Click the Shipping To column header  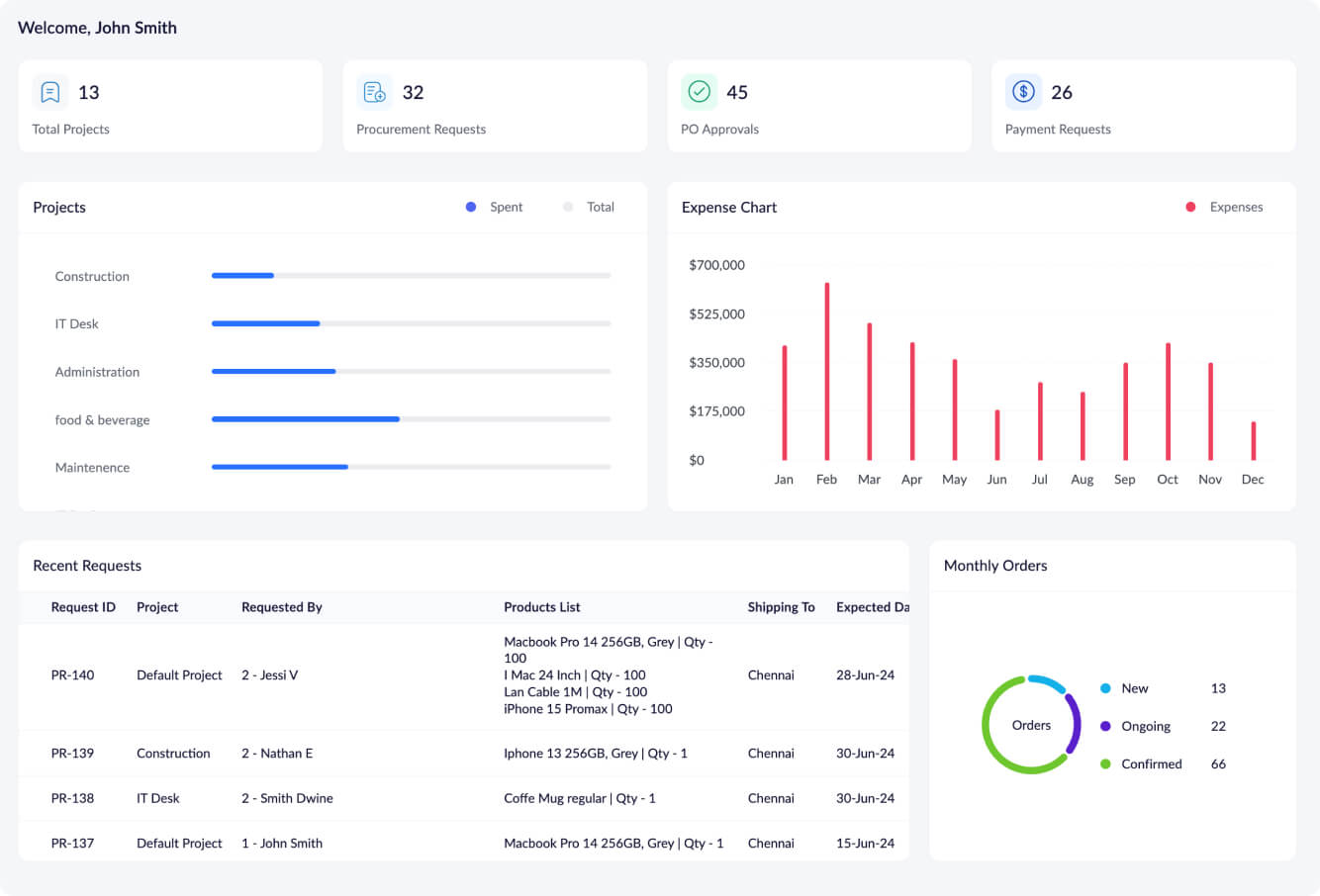coord(781,607)
